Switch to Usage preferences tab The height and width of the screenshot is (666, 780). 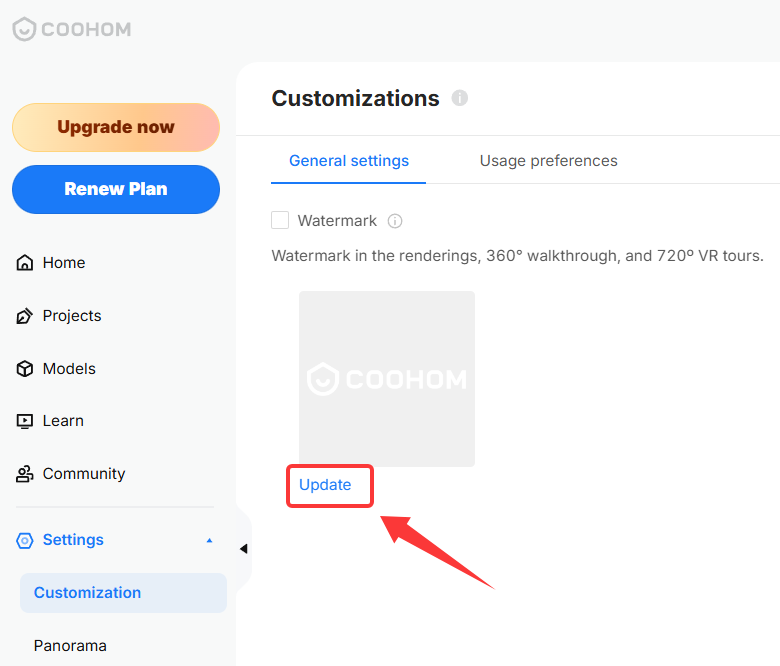pyautogui.click(x=549, y=161)
